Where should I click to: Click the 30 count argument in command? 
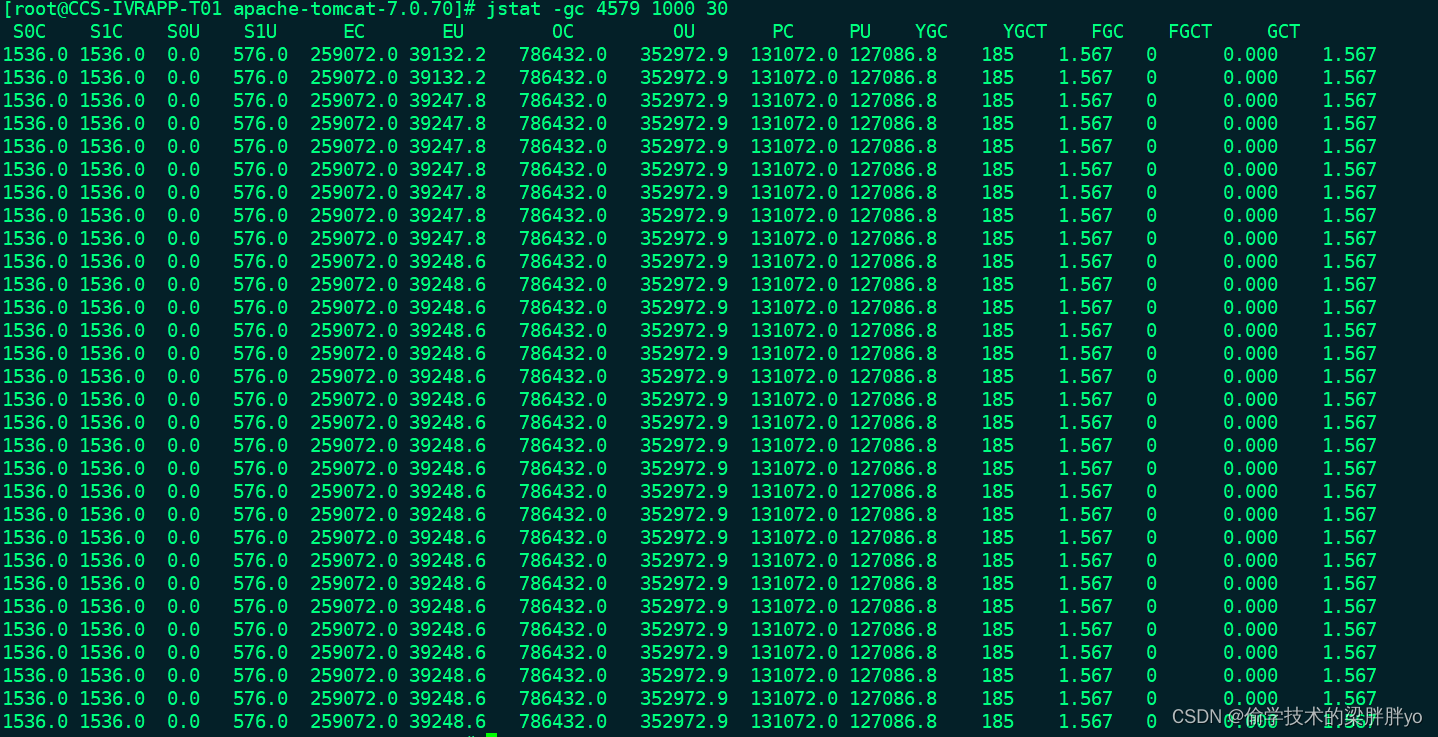[x=717, y=9]
